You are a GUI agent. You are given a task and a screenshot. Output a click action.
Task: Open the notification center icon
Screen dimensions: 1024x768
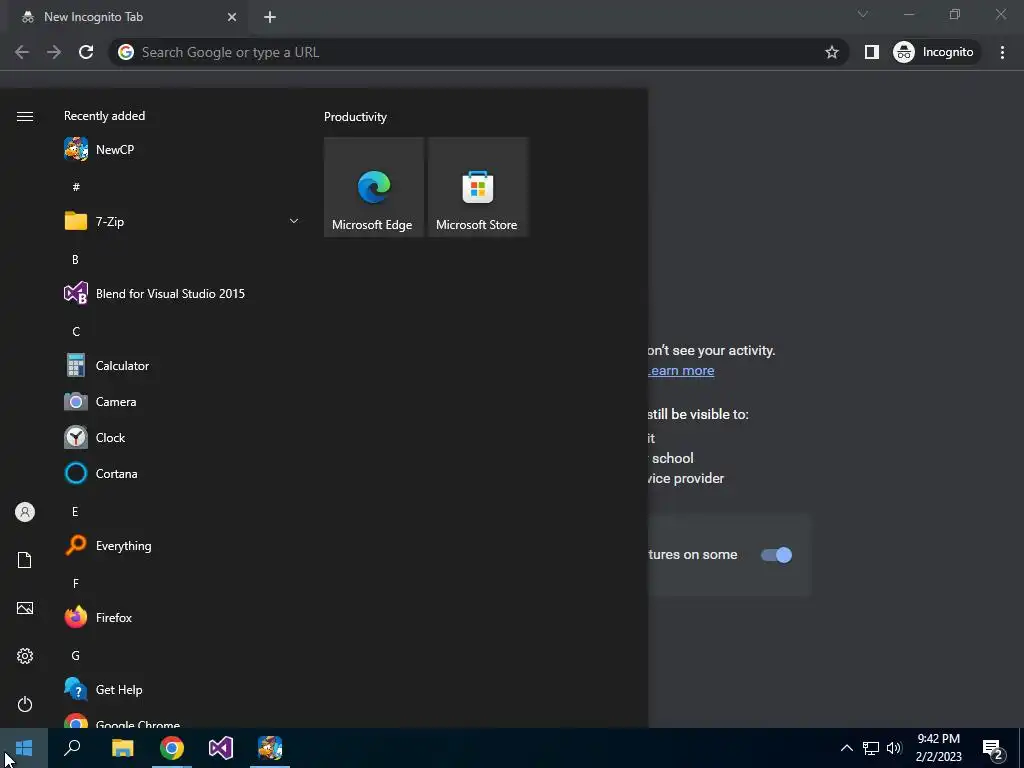click(993, 749)
